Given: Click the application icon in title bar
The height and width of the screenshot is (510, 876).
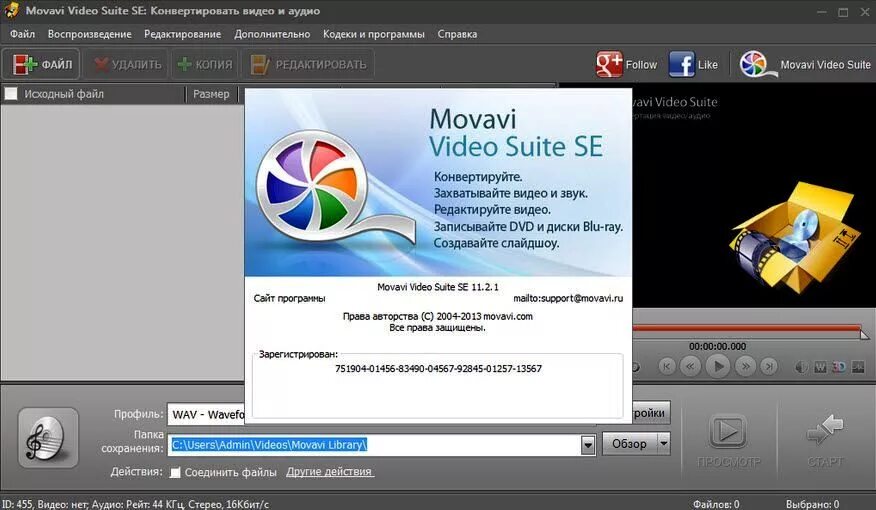Looking at the screenshot, I should [11, 11].
